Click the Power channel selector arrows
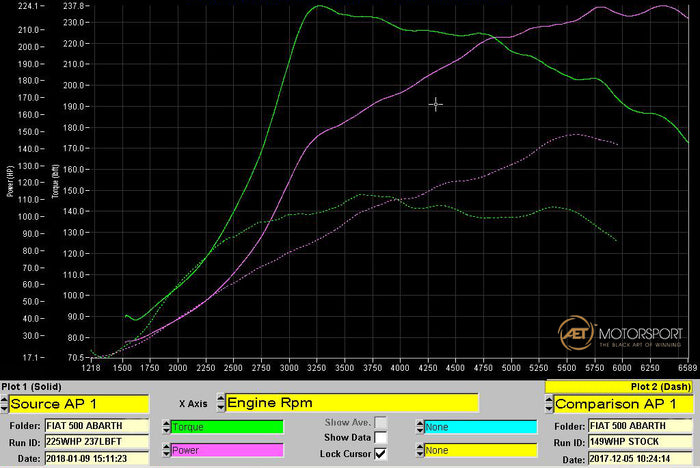Viewport: 700px width, 468px height. 166,450
